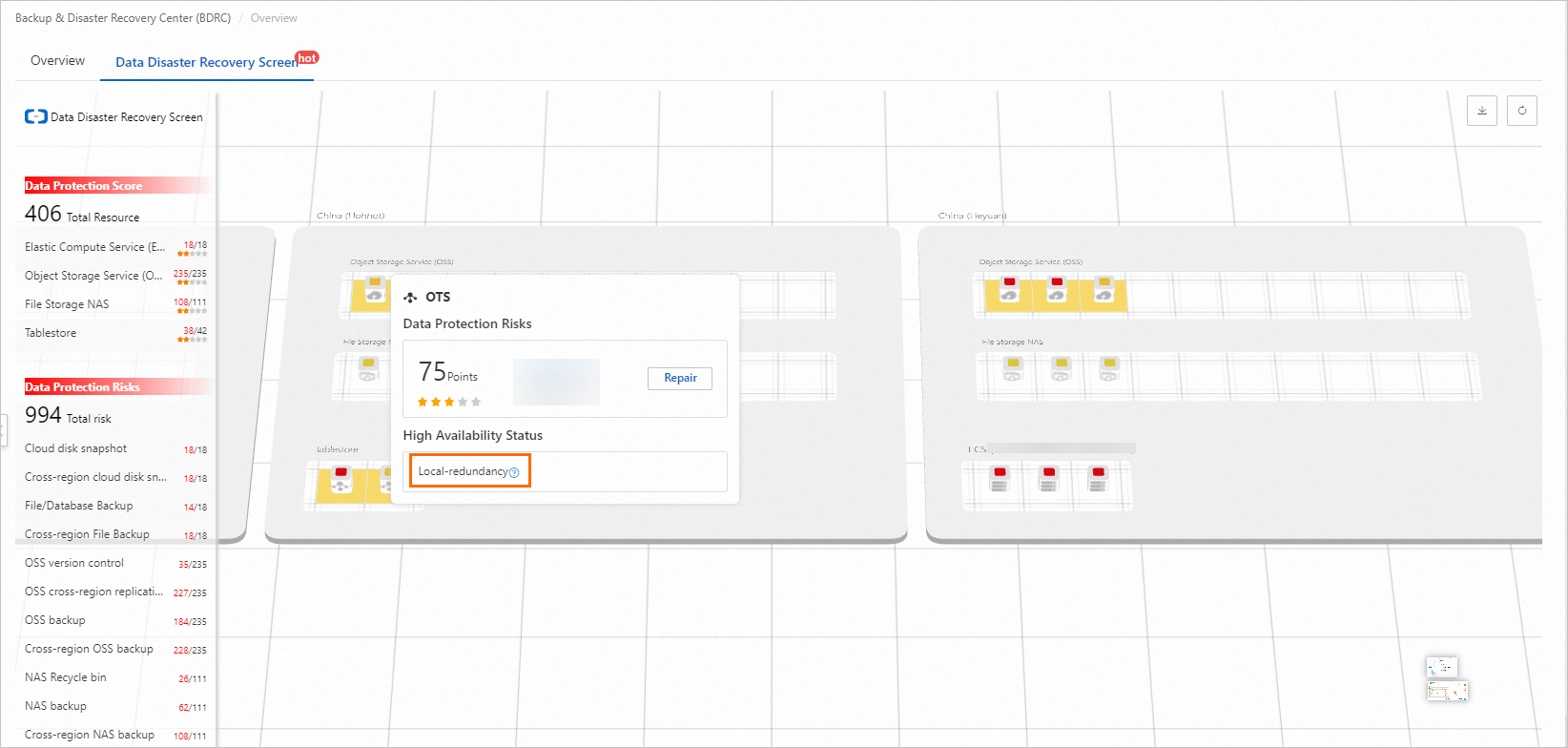Select the Object Storage Service row
This screenshot has height=748, width=1568.
point(115,276)
